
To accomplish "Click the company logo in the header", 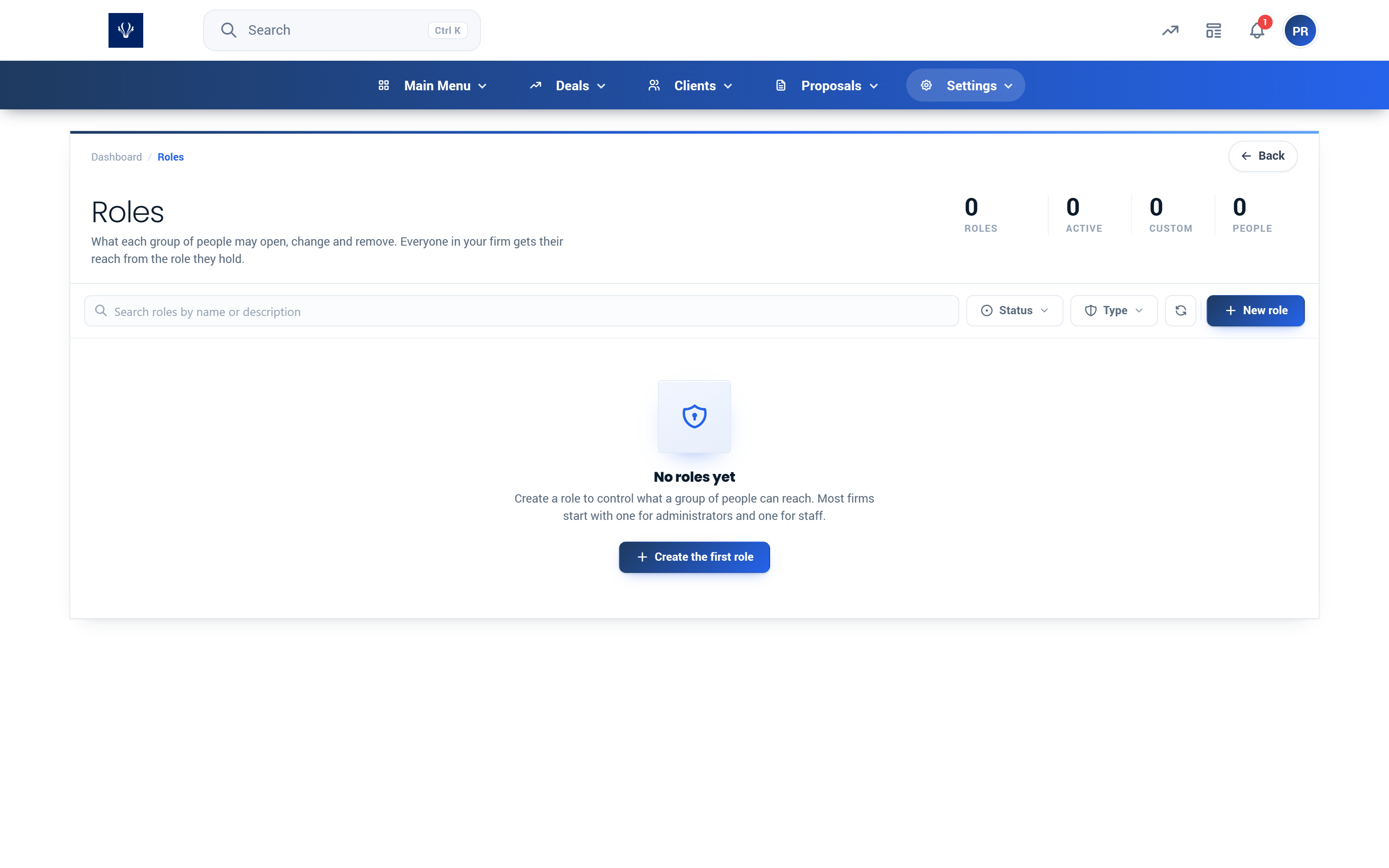I will coord(126,30).
